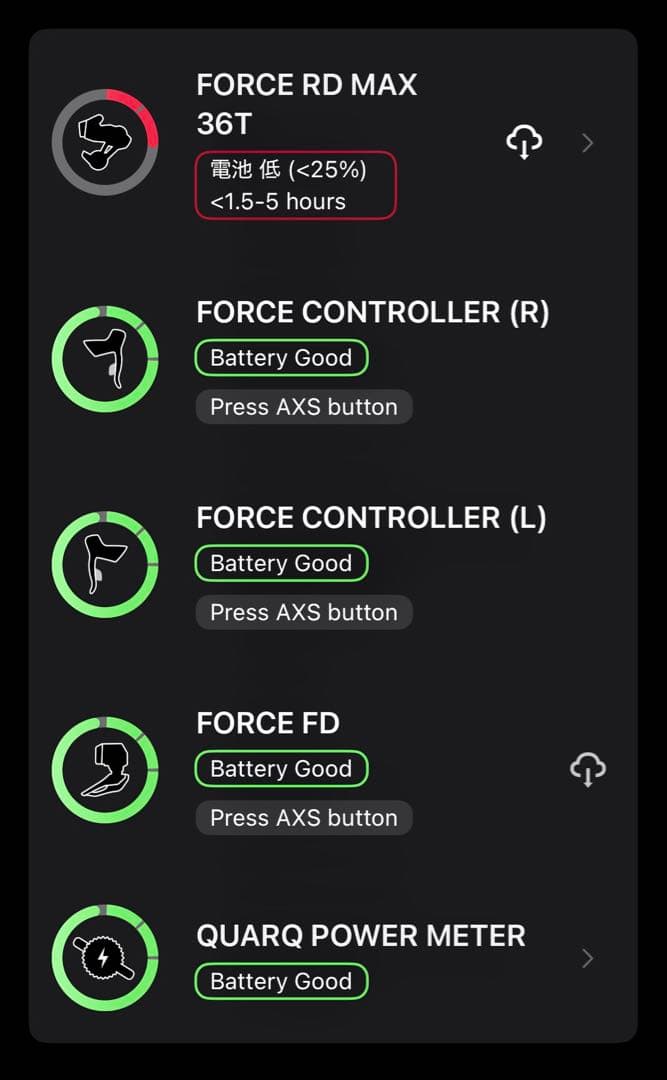Tap Battery Good status on FORCE CONTROLLER (L)

[280, 563]
